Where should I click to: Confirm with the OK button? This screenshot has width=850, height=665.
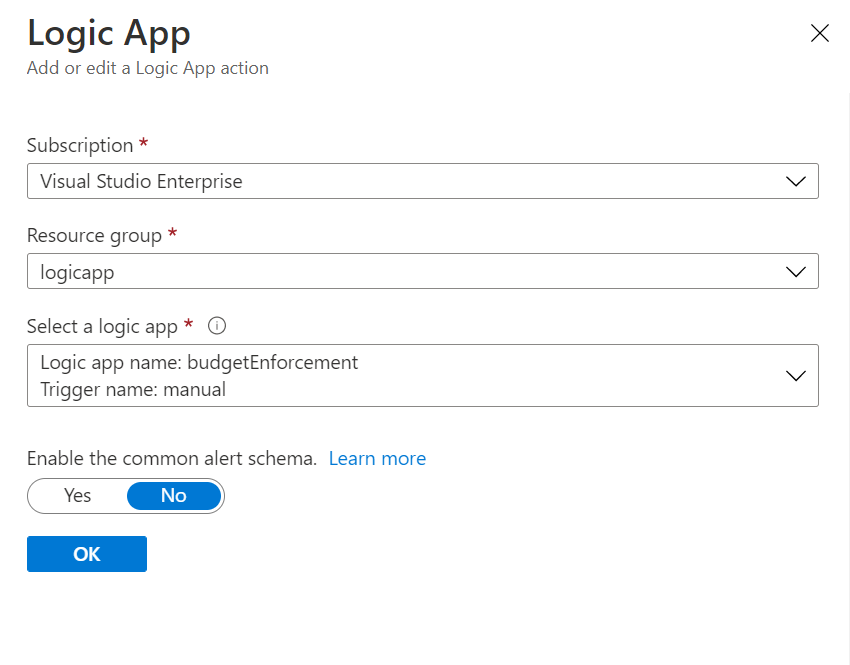(x=87, y=554)
